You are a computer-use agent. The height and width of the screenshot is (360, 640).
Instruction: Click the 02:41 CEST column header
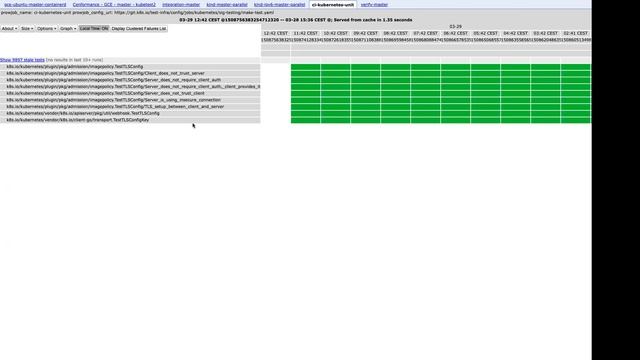[576, 33]
